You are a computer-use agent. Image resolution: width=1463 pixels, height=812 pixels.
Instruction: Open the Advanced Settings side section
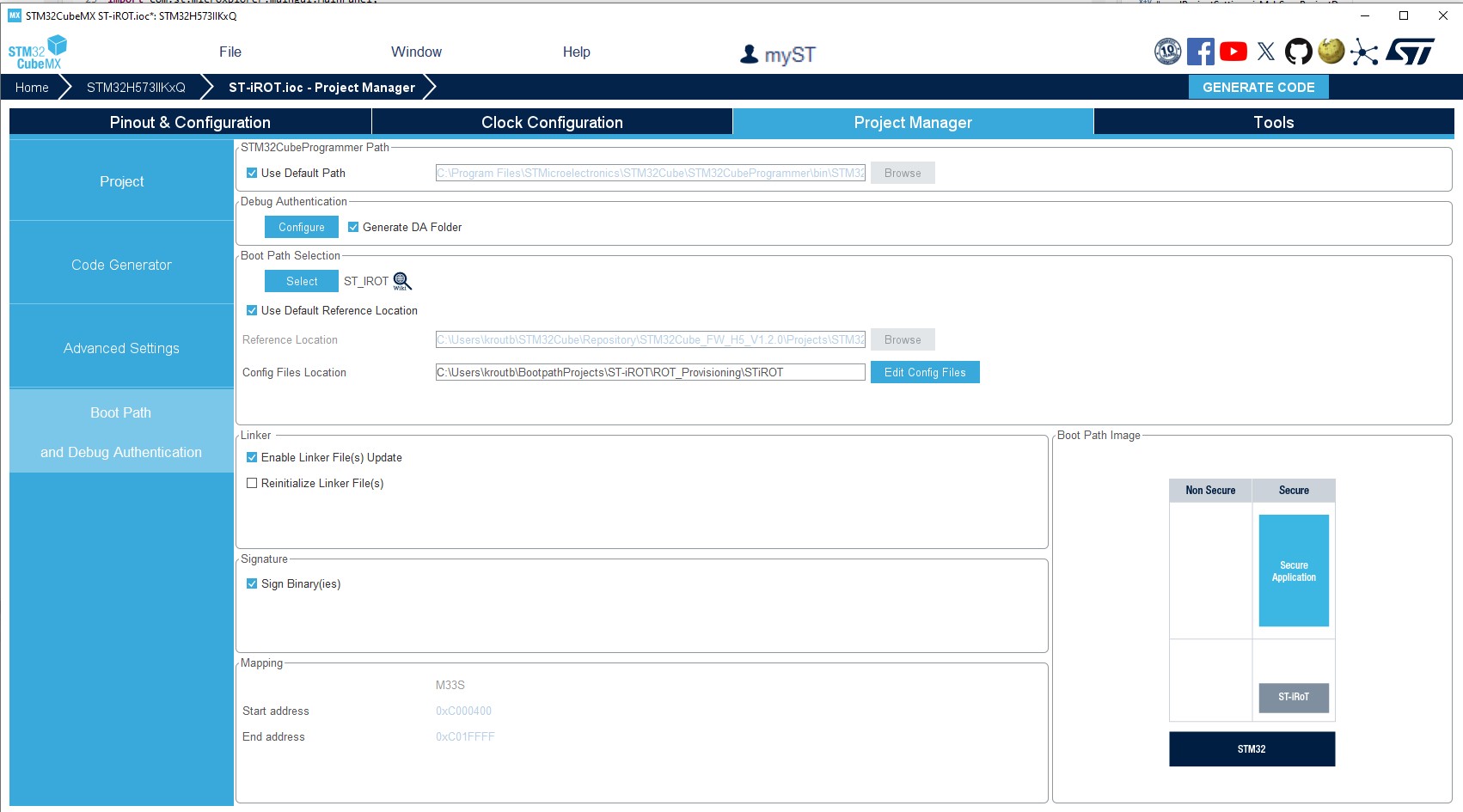(x=121, y=348)
